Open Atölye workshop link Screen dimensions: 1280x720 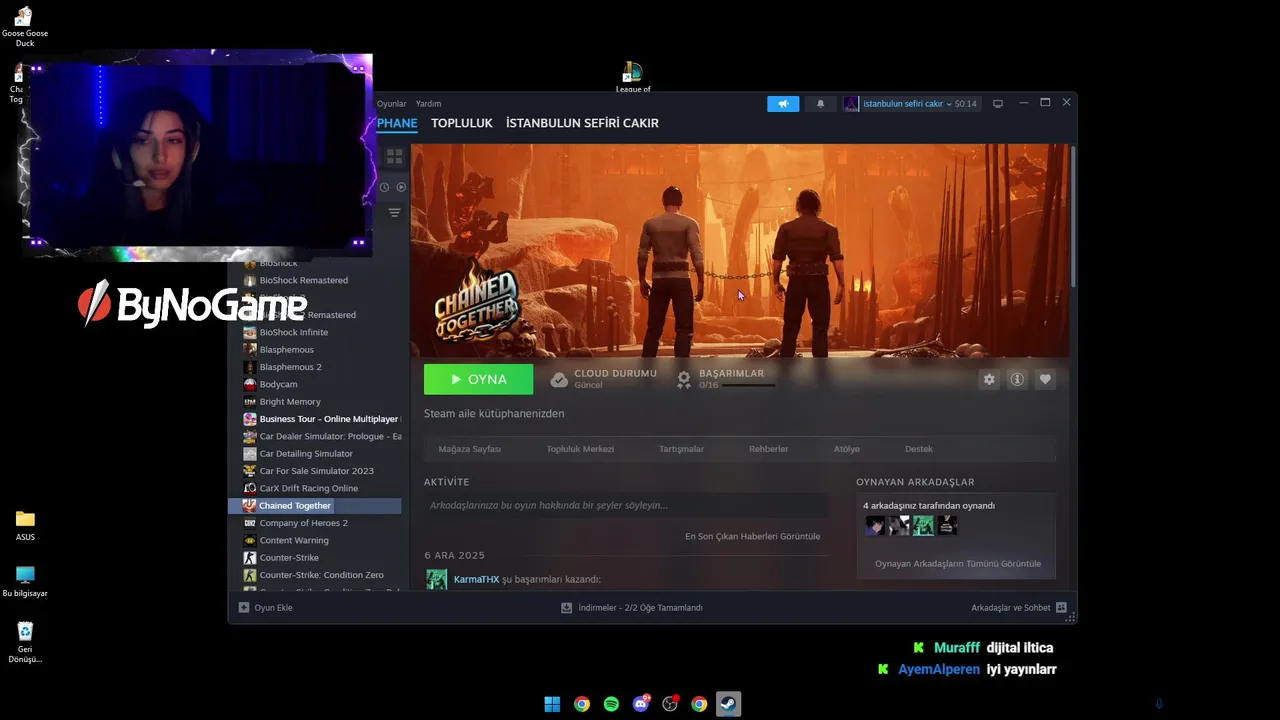point(847,449)
